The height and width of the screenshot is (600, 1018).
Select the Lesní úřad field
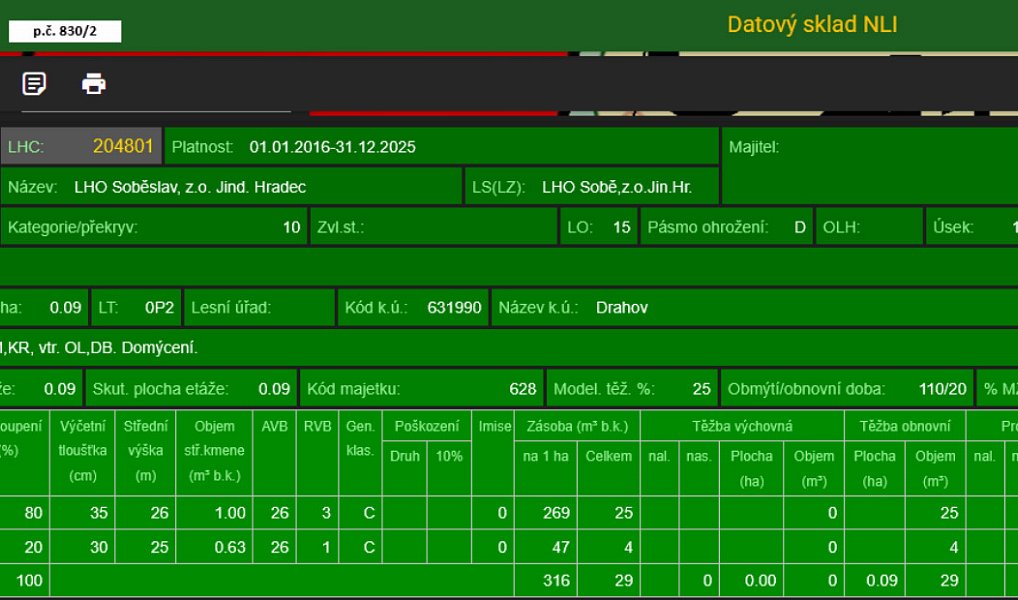click(x=260, y=307)
